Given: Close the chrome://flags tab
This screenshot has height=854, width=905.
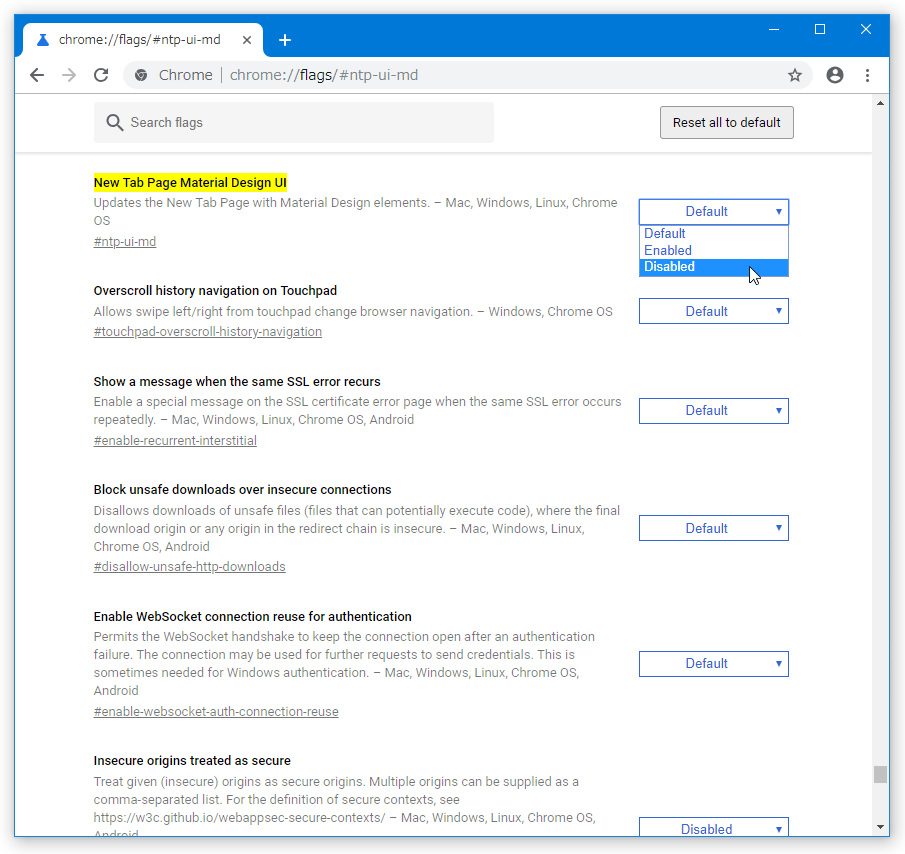Looking at the screenshot, I should click(x=247, y=40).
